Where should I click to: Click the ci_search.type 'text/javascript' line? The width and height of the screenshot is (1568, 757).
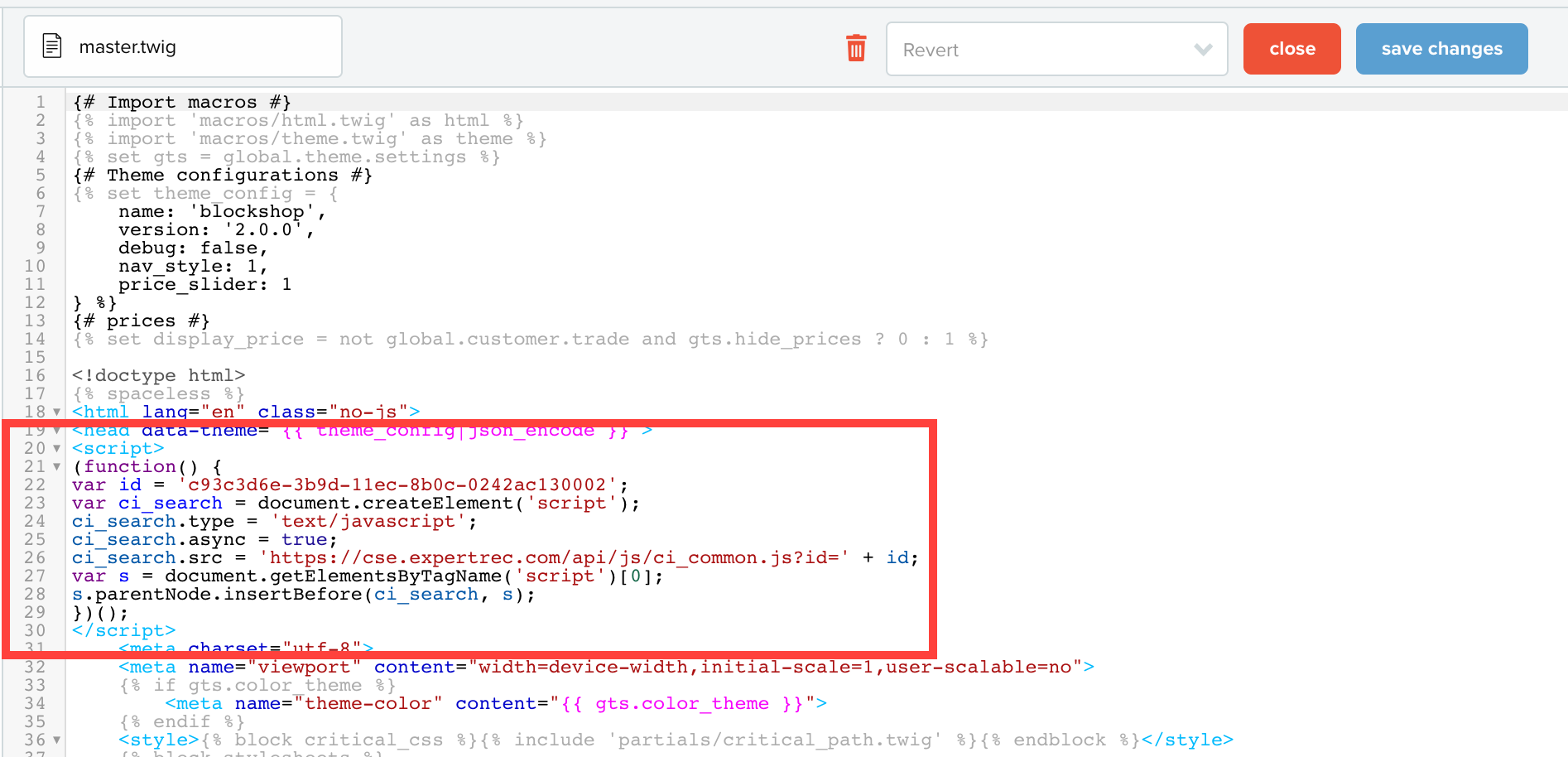pyautogui.click(x=275, y=521)
